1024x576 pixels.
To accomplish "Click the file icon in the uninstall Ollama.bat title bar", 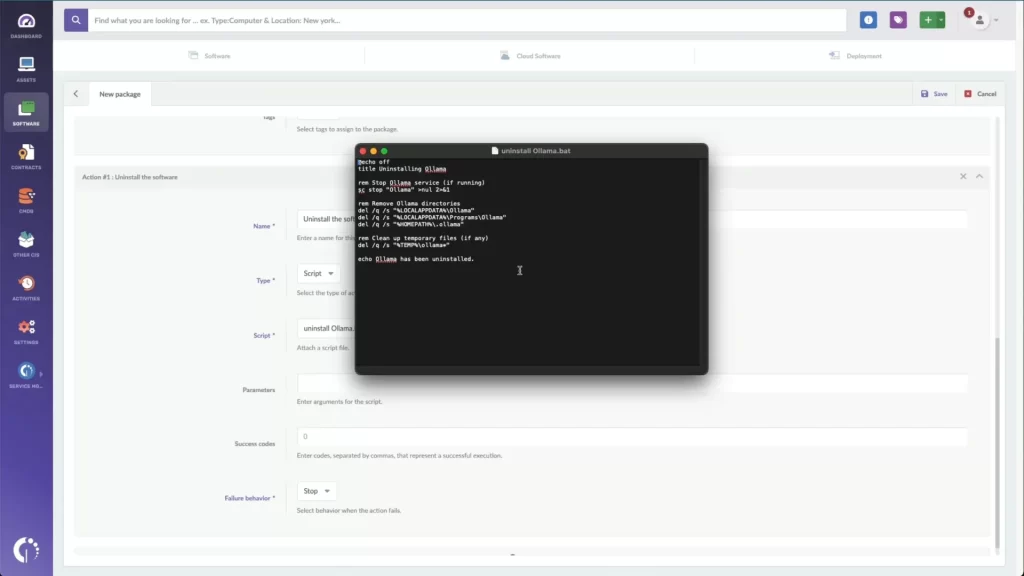I will click(x=495, y=151).
